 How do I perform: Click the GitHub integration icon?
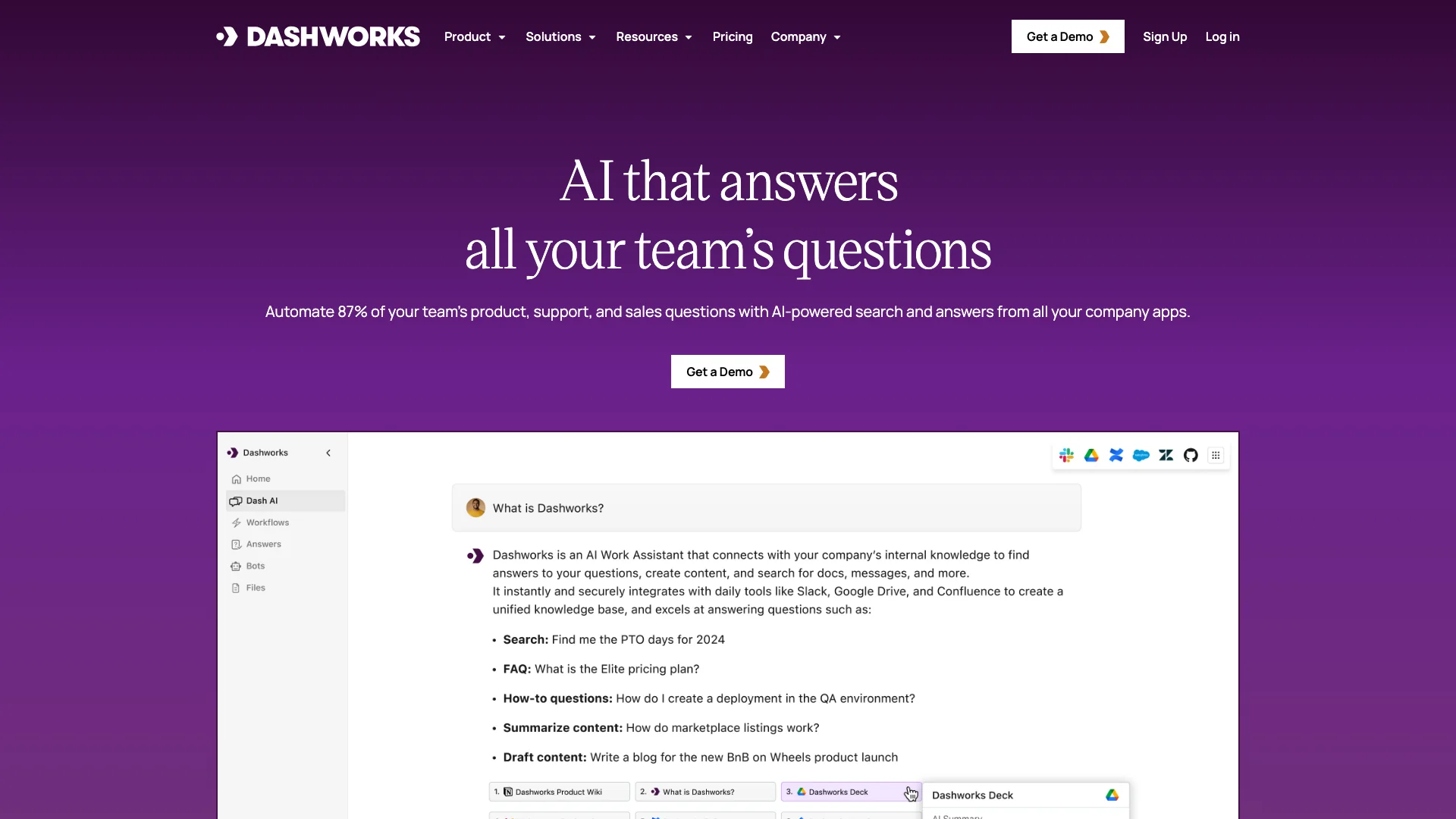[x=1191, y=455]
